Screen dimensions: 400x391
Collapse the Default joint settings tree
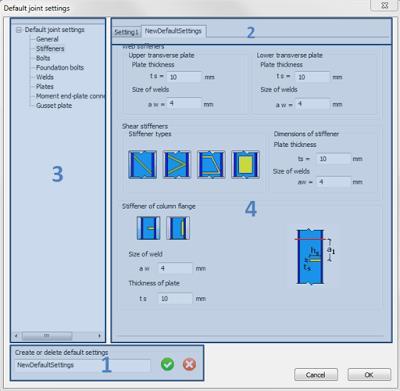pos(19,30)
